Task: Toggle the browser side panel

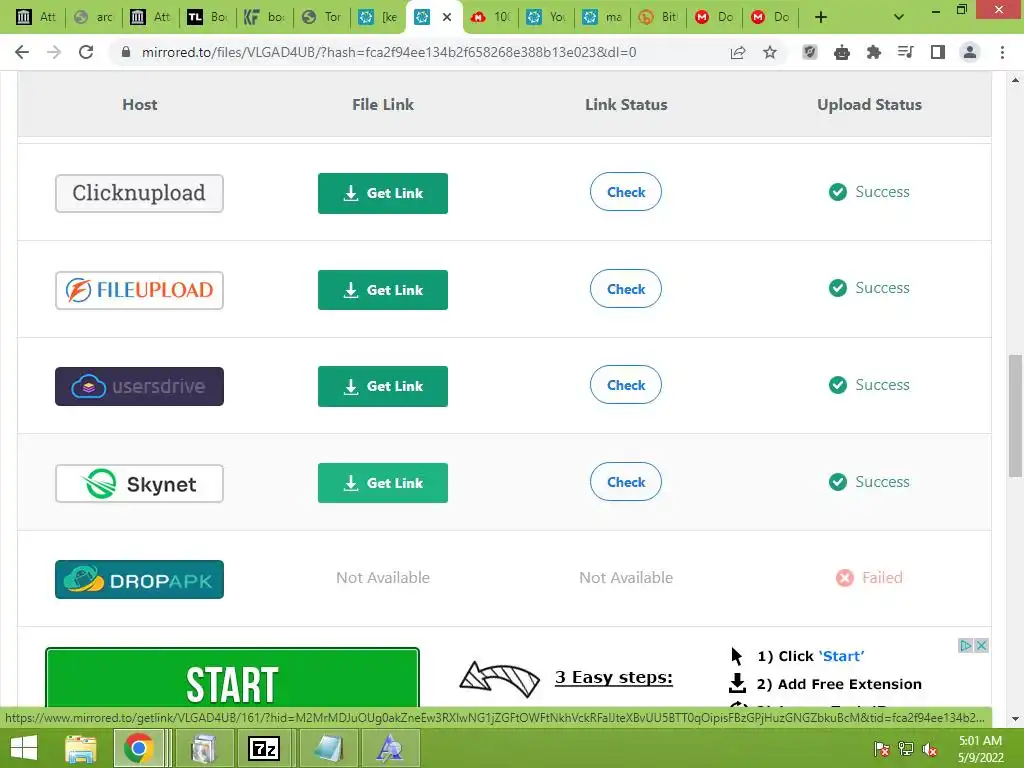Action: tap(938, 52)
